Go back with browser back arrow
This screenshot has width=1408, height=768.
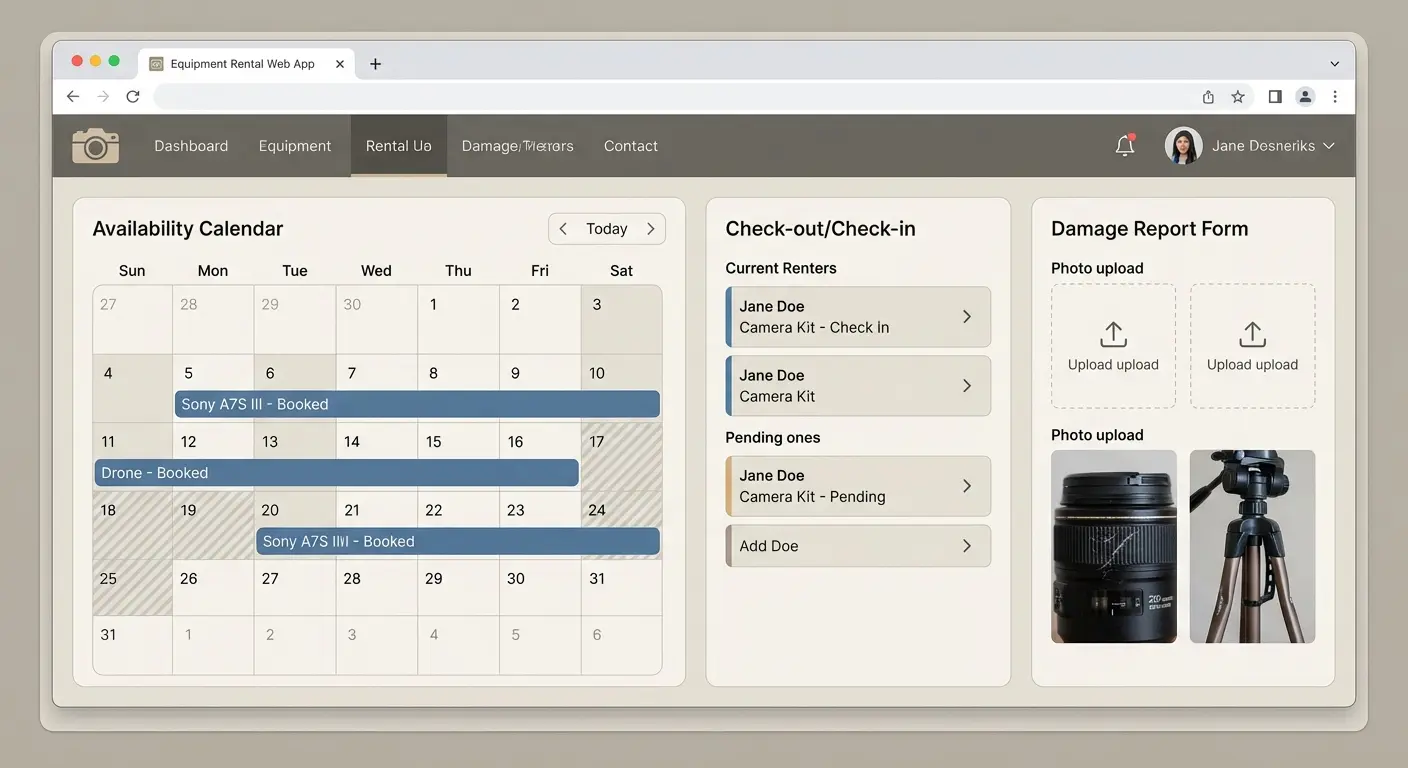tap(73, 97)
